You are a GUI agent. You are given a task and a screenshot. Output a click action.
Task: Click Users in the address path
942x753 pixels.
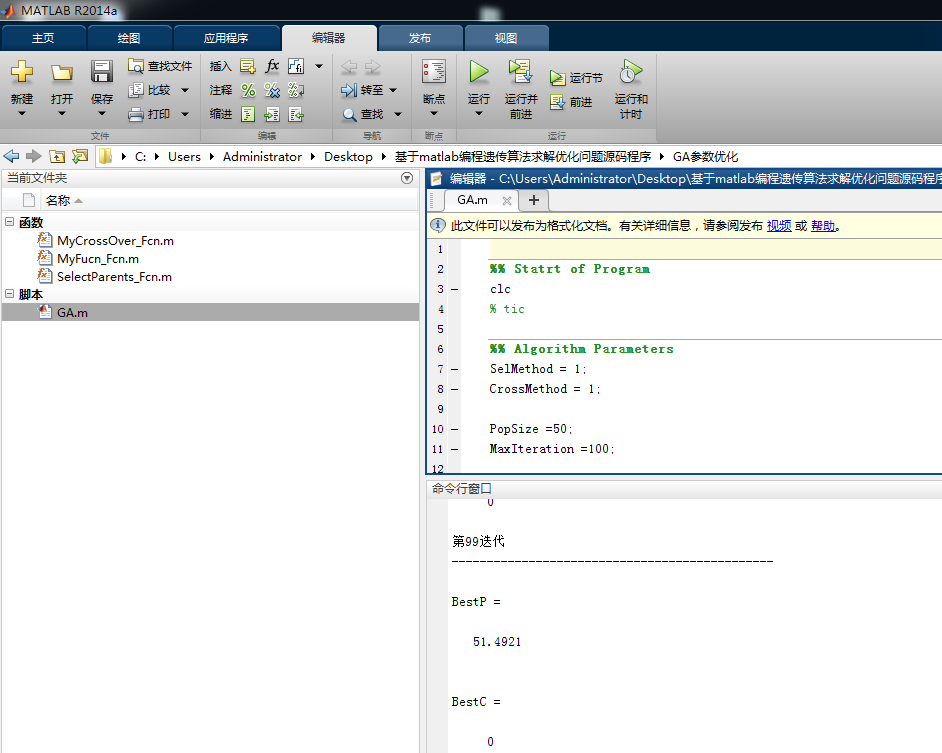pos(184,157)
